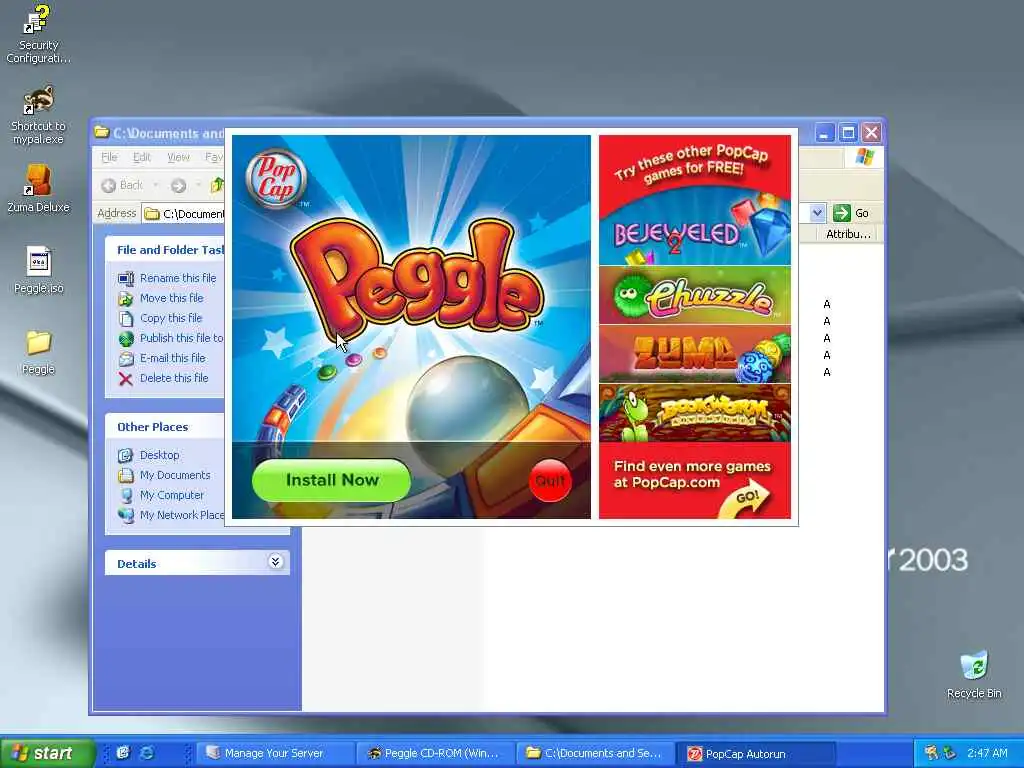Click the Rename this file icon
The height and width of the screenshot is (768, 1024).
(125, 279)
